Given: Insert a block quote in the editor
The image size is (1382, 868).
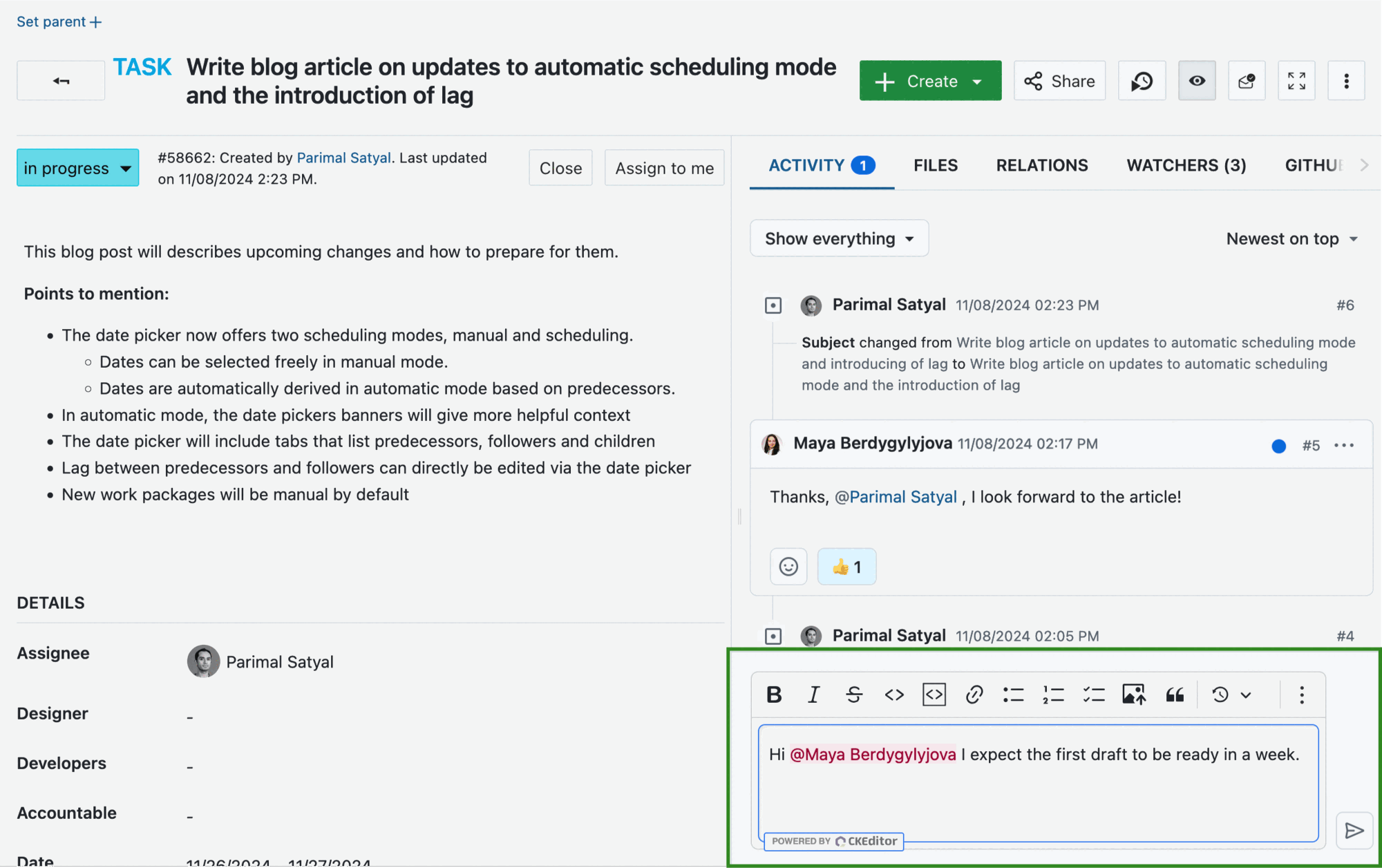Looking at the screenshot, I should 1175,695.
